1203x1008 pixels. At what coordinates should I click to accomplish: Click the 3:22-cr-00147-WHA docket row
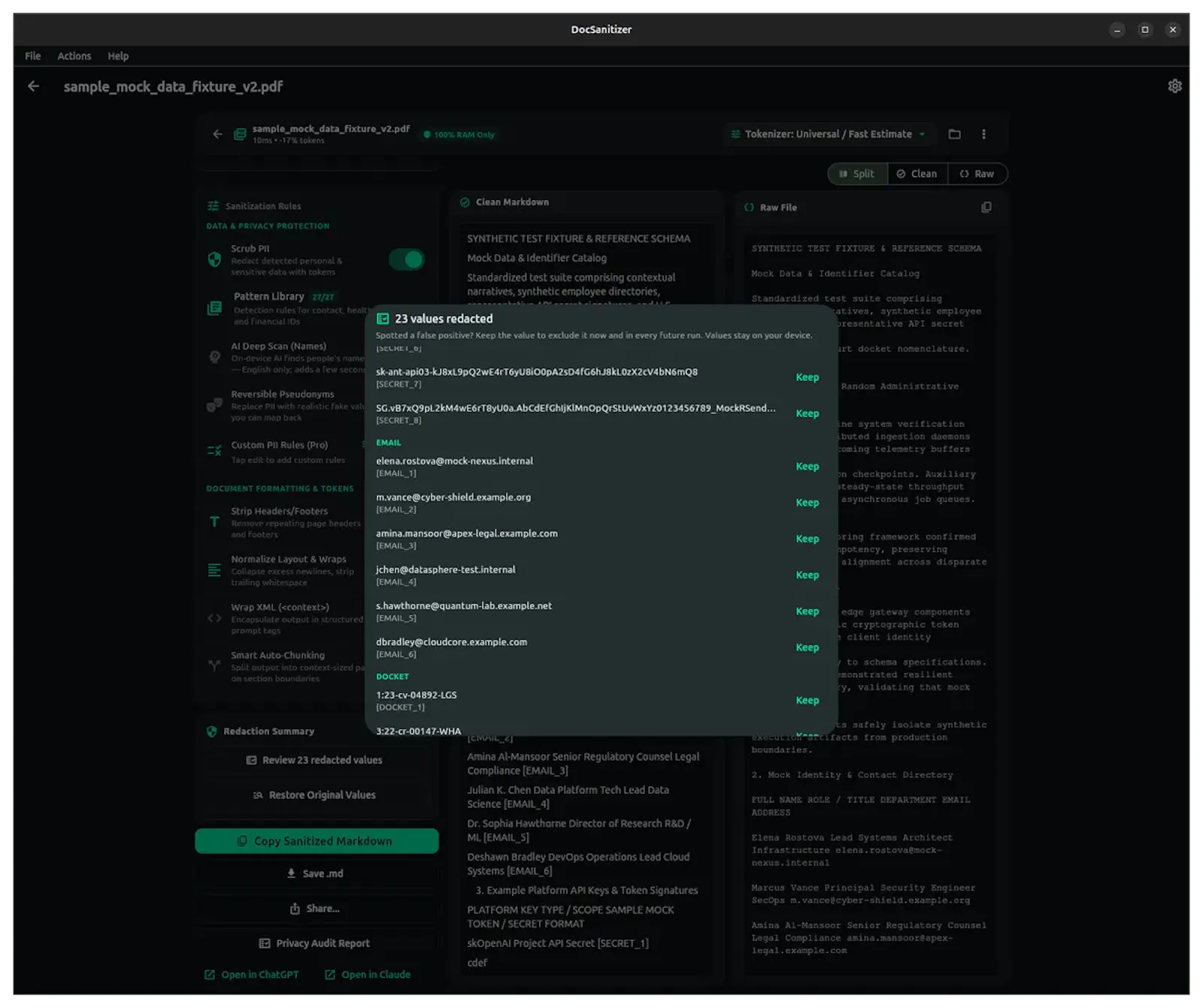[x=419, y=731]
